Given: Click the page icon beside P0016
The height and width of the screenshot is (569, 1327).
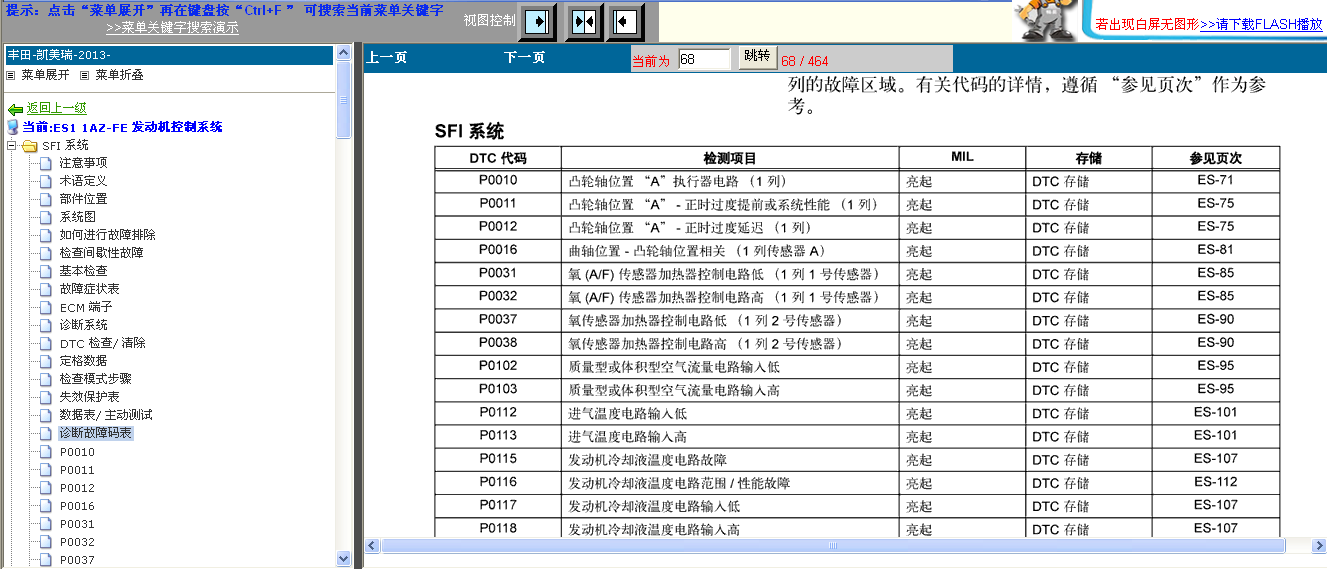Looking at the screenshot, I should coord(45,506).
